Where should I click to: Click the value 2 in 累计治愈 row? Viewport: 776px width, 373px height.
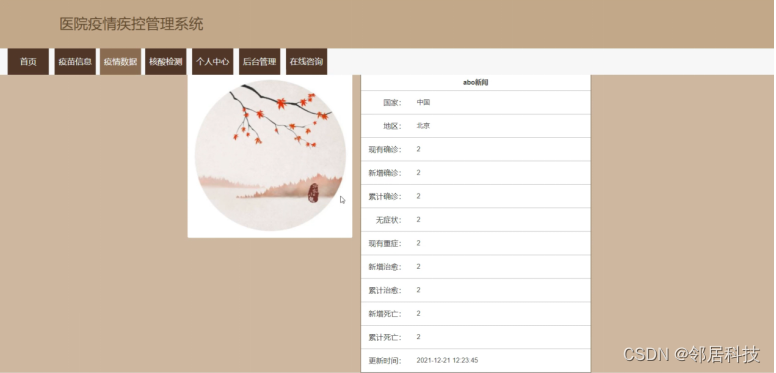tap(419, 290)
